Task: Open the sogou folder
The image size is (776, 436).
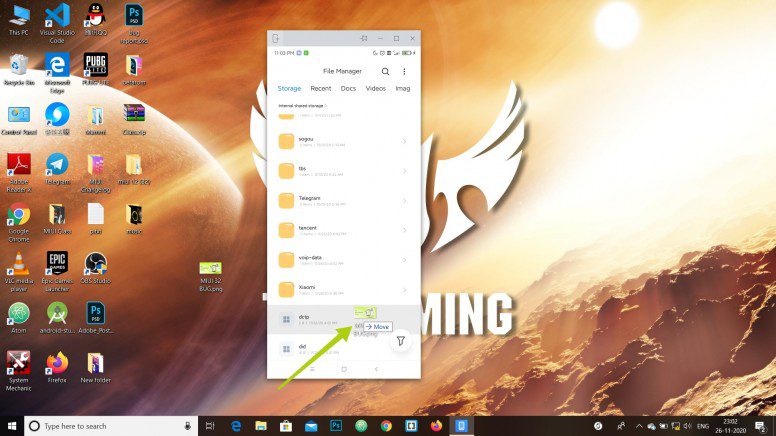Action: (344, 142)
